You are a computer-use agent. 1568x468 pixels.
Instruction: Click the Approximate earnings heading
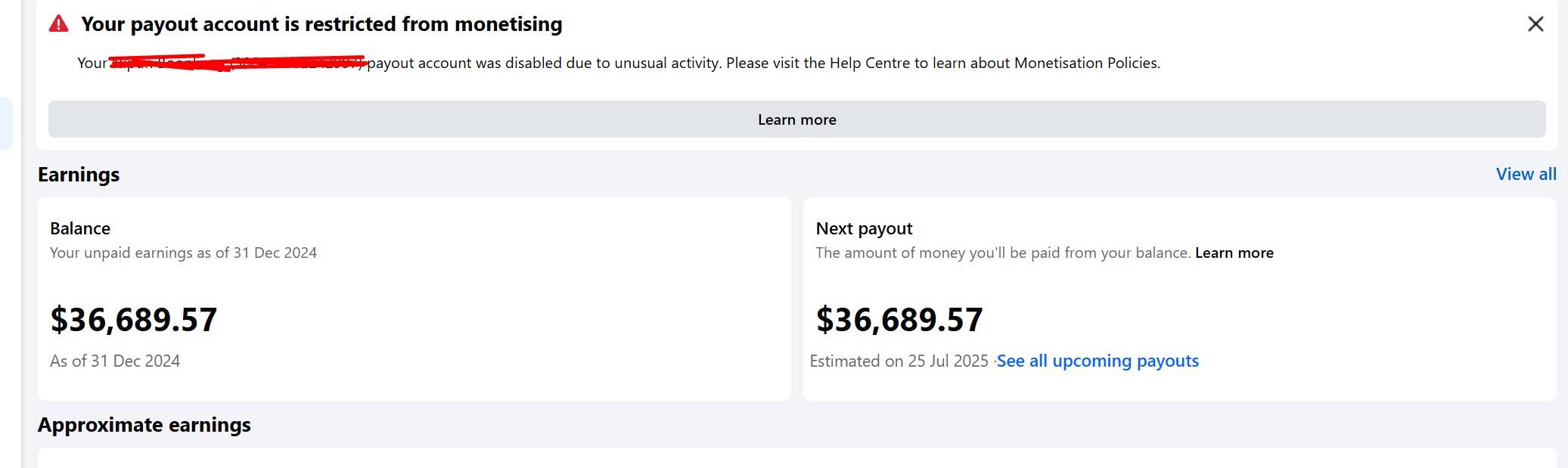click(x=144, y=425)
